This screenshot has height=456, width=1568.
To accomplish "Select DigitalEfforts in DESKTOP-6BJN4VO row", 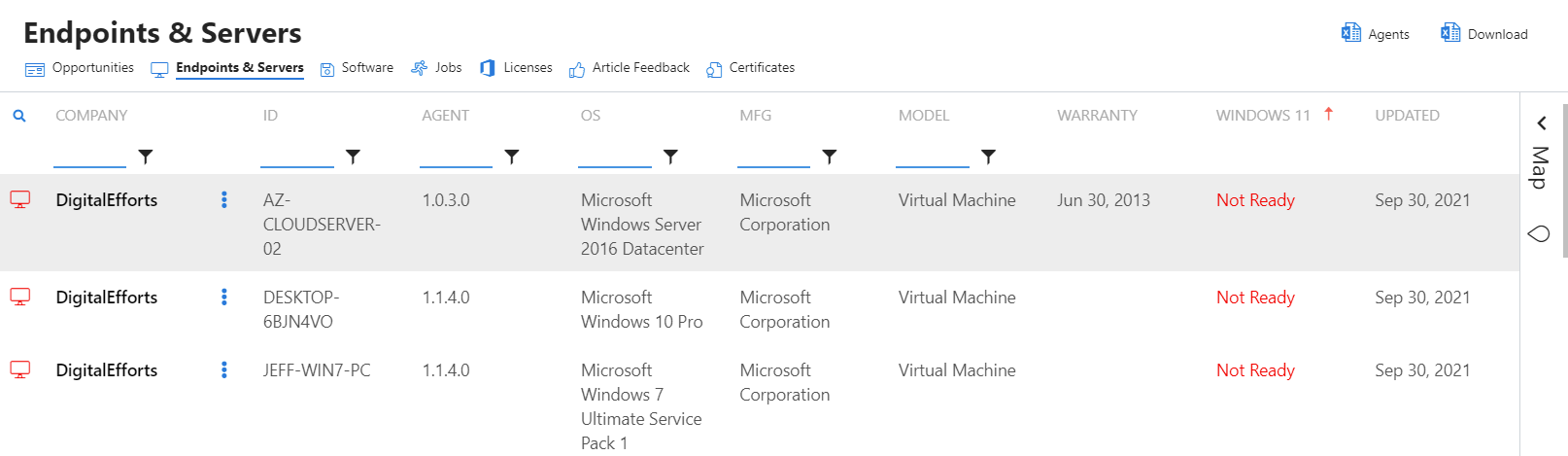I will pos(107,298).
